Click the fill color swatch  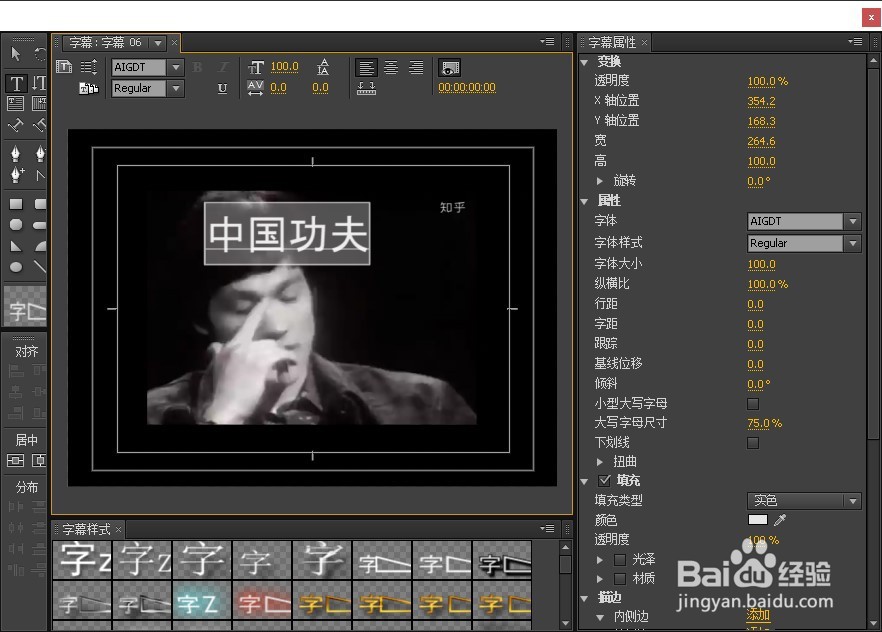(x=759, y=520)
